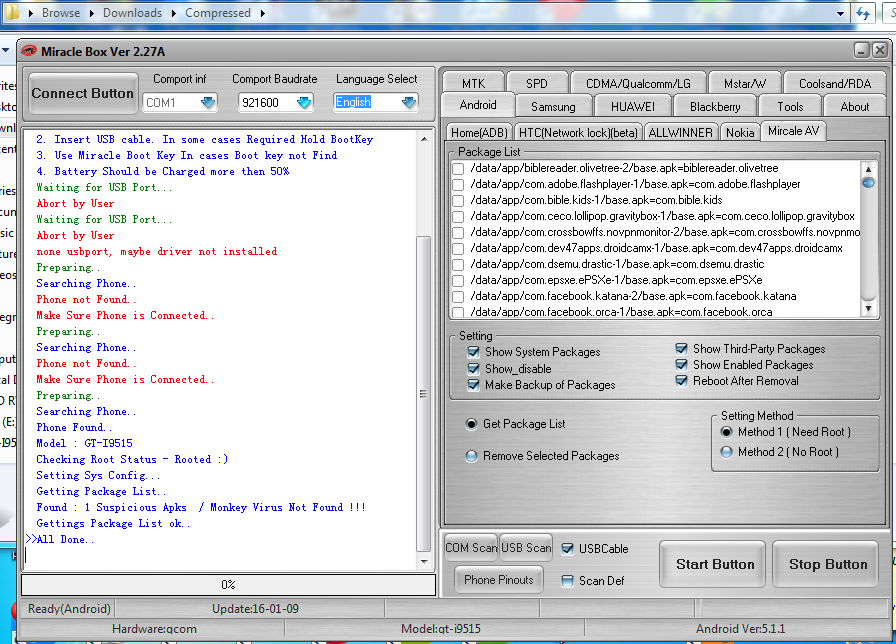Click the package list scrollbar thumb
This screenshot has width=896, height=644.
click(x=868, y=183)
